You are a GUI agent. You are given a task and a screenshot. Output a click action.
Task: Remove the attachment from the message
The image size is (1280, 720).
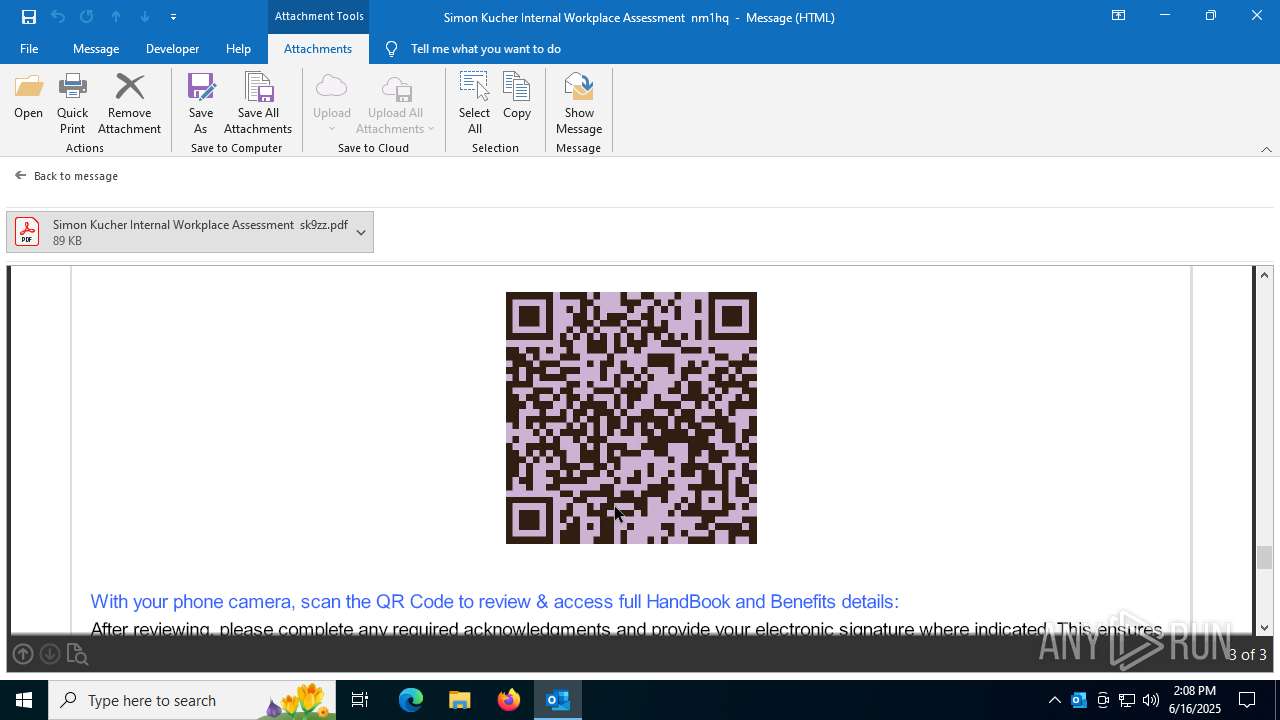click(129, 104)
